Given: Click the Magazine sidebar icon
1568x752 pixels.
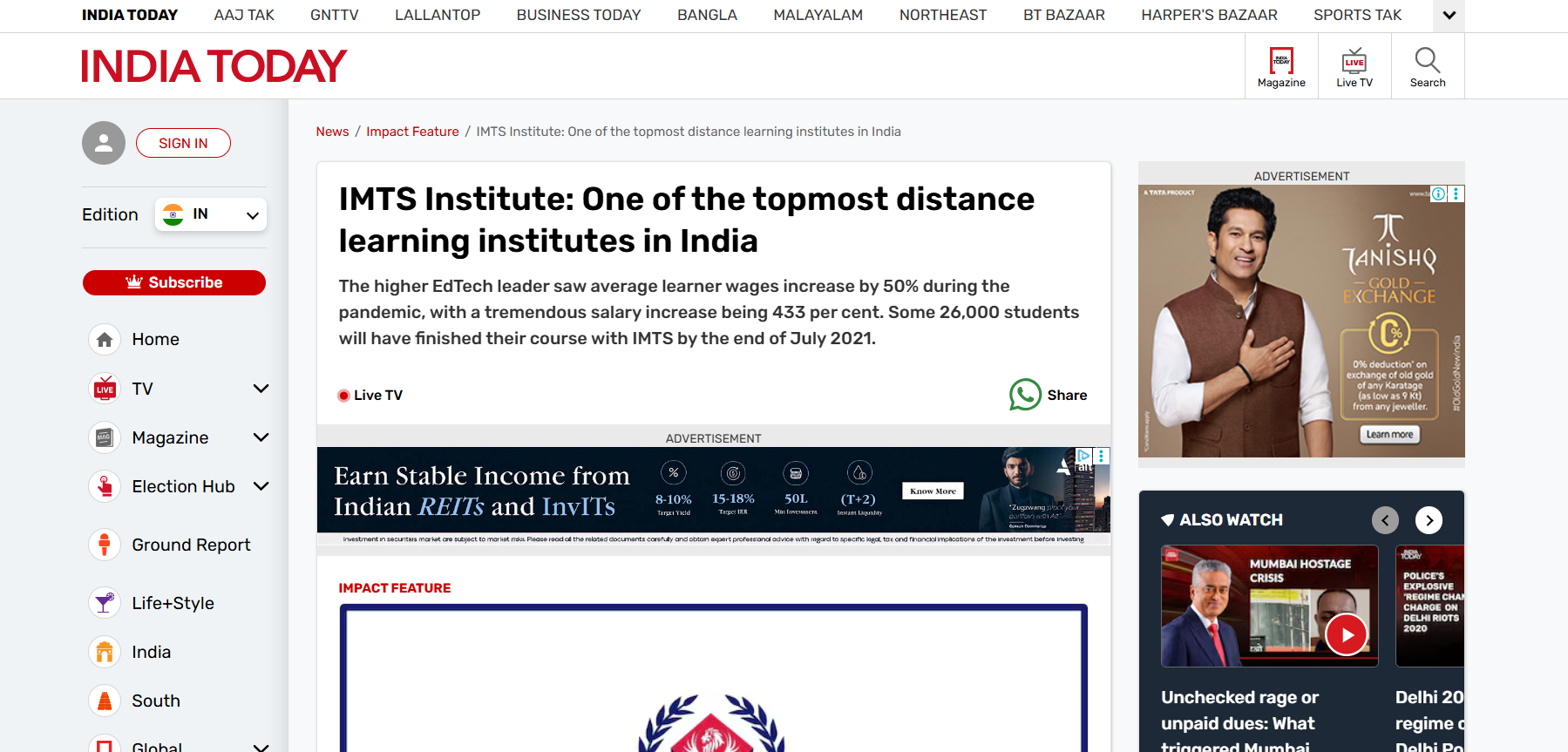Looking at the screenshot, I should point(105,437).
